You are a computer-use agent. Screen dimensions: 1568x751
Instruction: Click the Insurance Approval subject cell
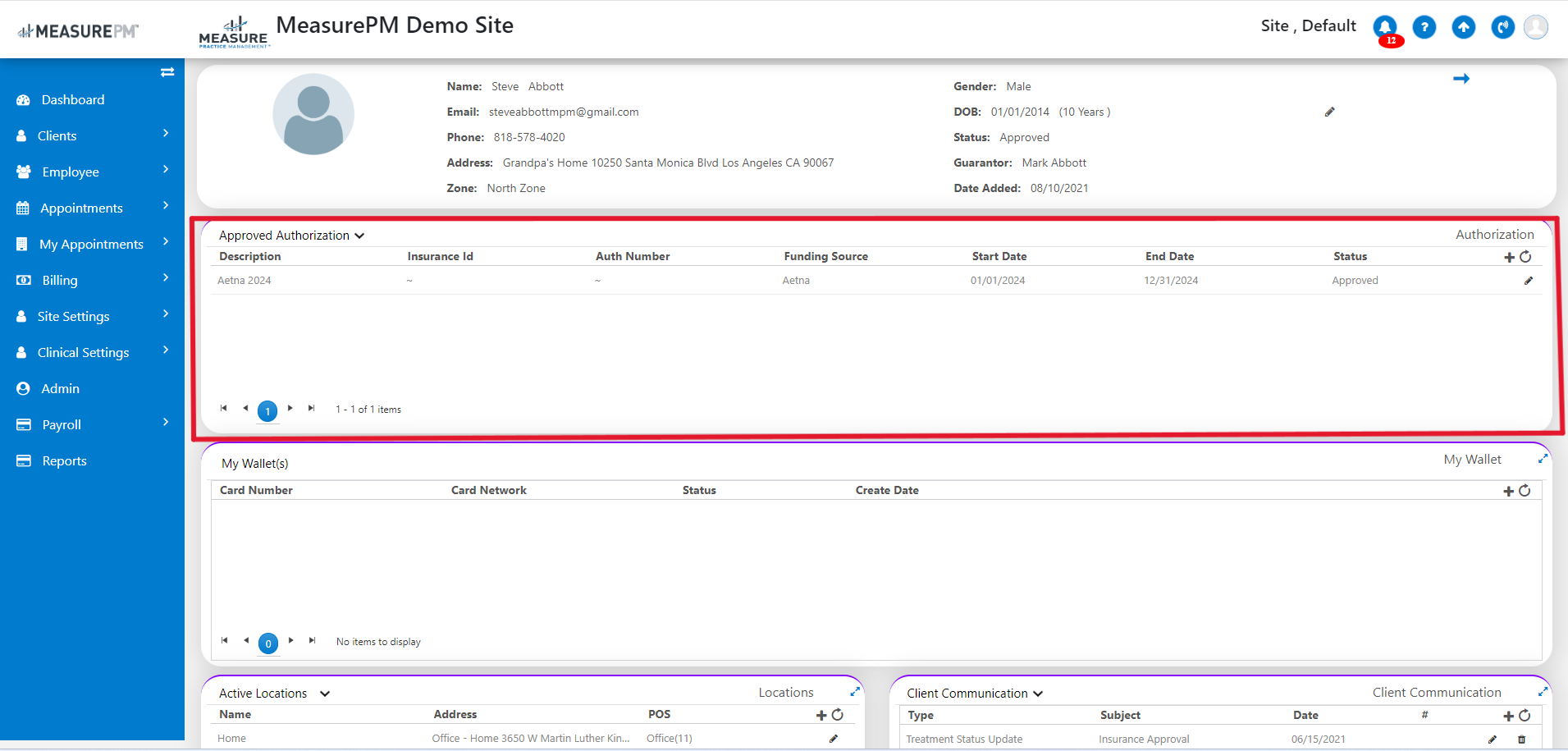pos(1144,740)
